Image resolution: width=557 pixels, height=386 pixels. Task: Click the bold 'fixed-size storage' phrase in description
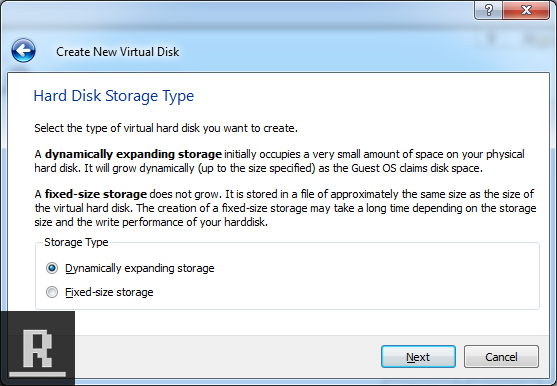click(96, 194)
